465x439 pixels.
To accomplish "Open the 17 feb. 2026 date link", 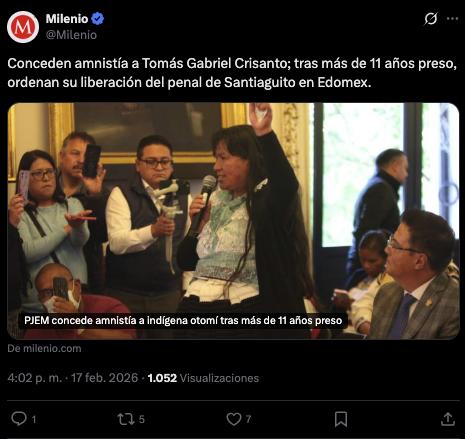I will click(x=104, y=378).
